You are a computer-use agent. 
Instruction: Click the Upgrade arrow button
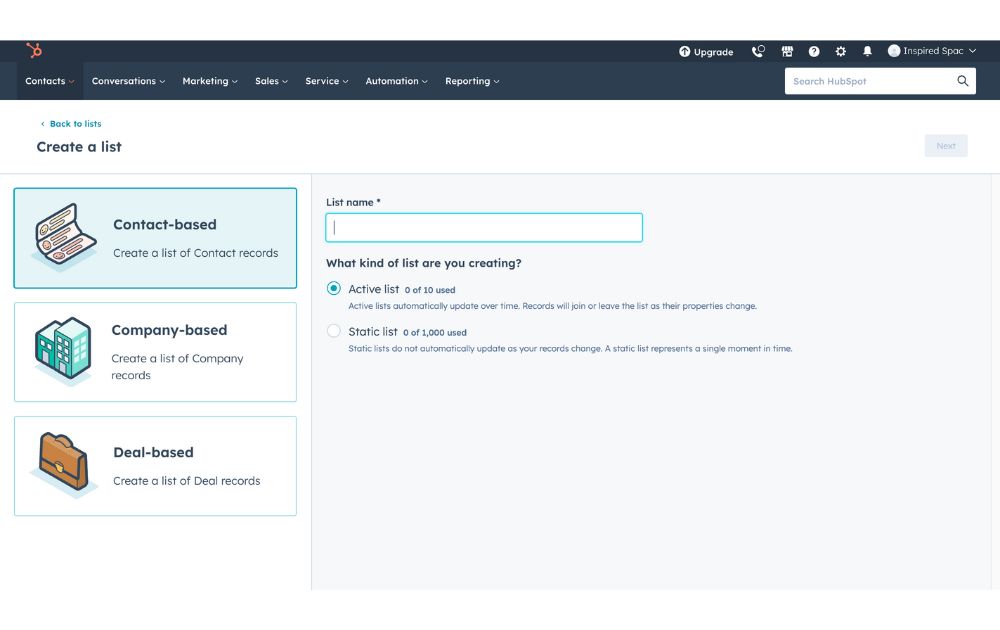click(706, 52)
